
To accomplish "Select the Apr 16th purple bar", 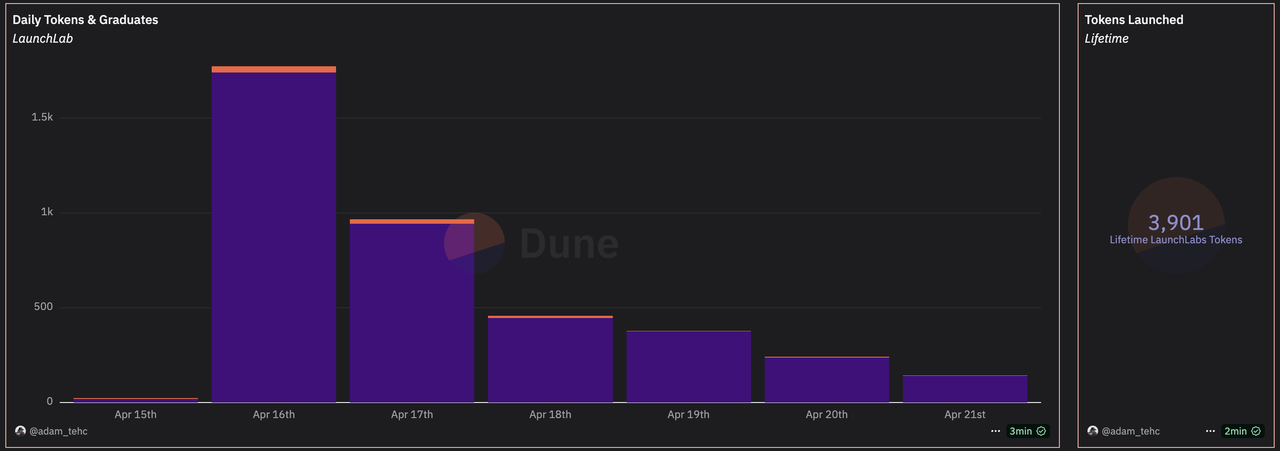I will [x=274, y=240].
